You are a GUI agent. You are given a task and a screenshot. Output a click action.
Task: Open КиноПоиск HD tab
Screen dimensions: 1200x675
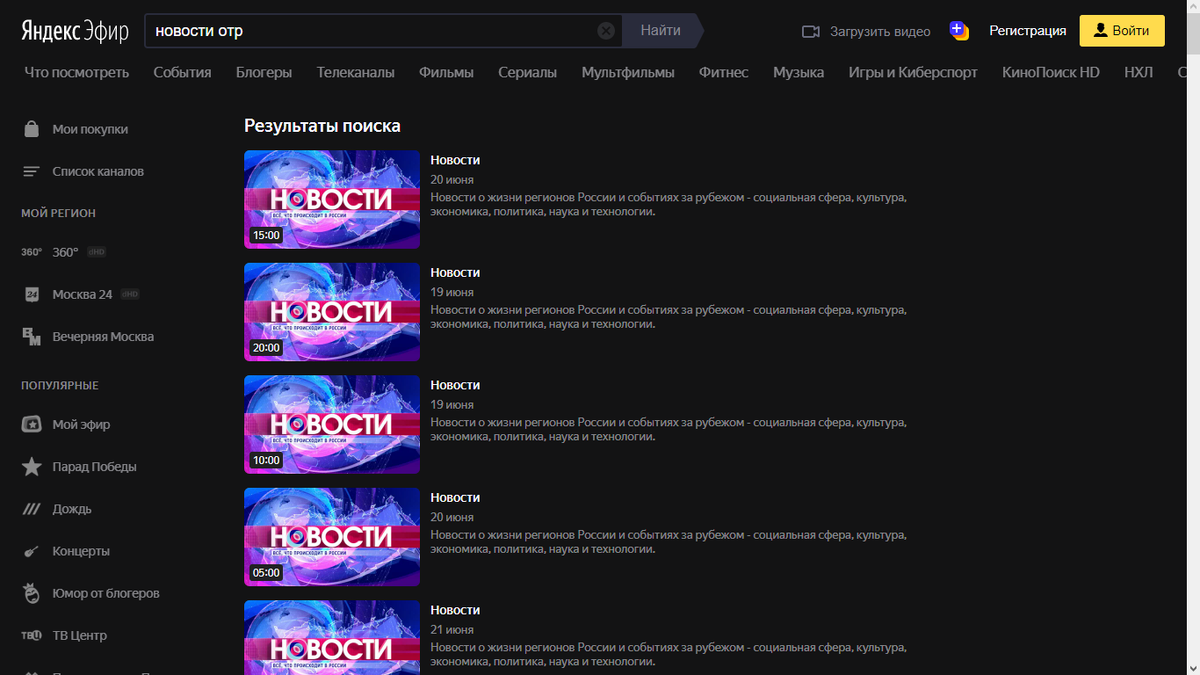coord(1051,72)
